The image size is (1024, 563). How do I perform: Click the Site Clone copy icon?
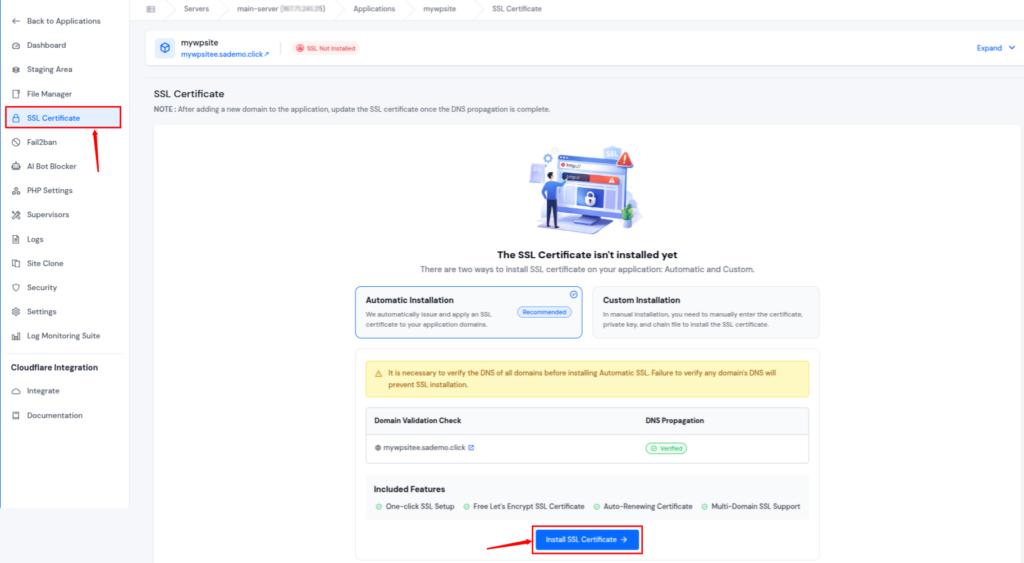tap(16, 263)
